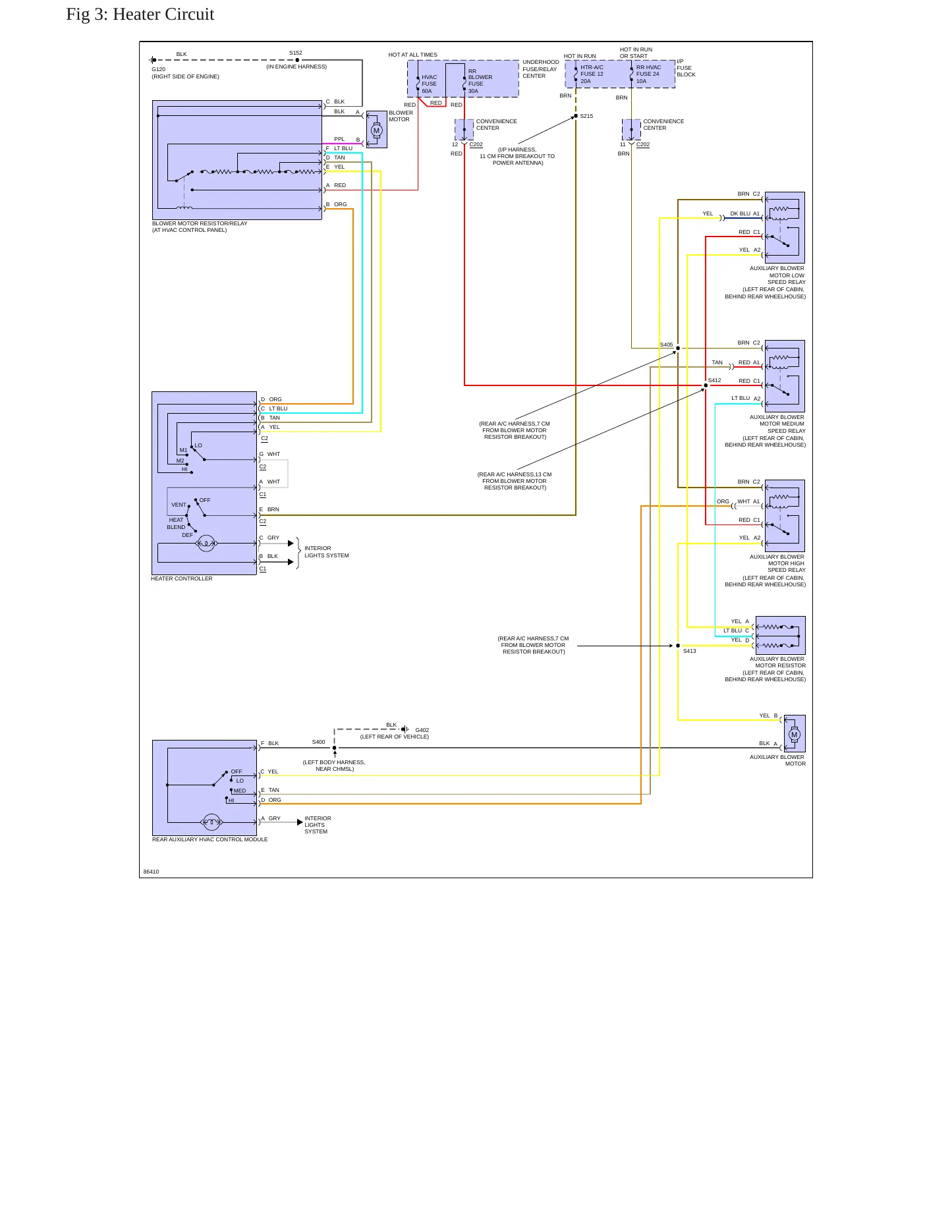This screenshot has height=1232, width=952.
Task: Click the auxiliary blower motor M symbol
Action: point(795,734)
